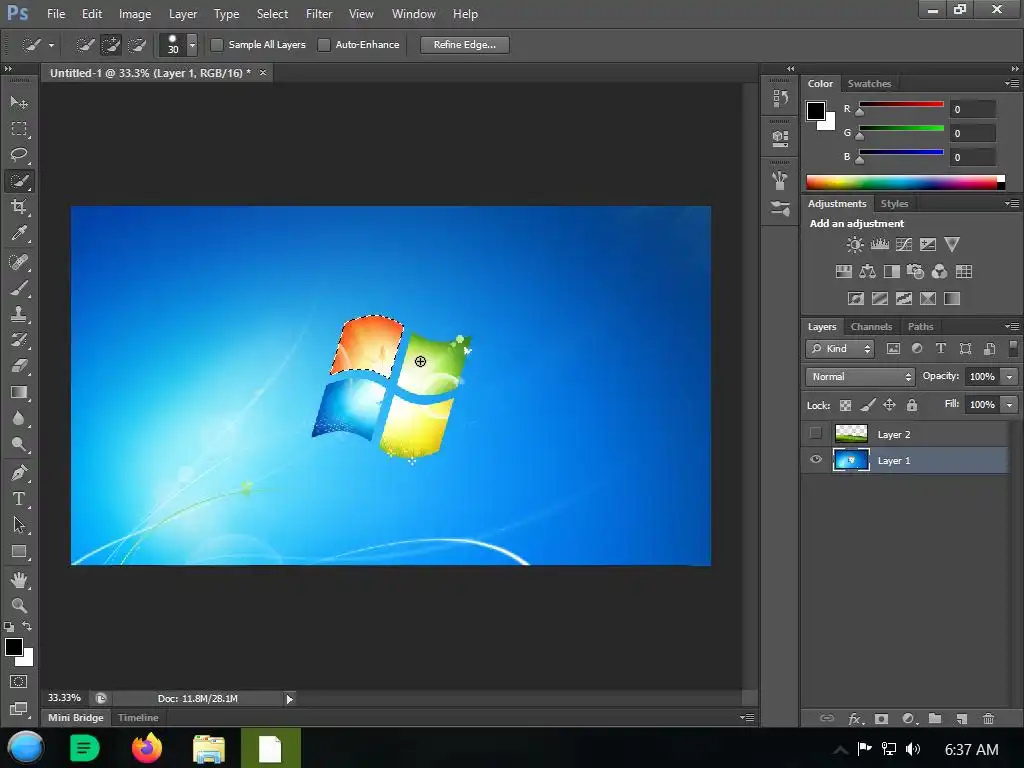Screen dimensions: 1024x768
Task: Open the Mini Bridge tab
Action: coord(76,718)
